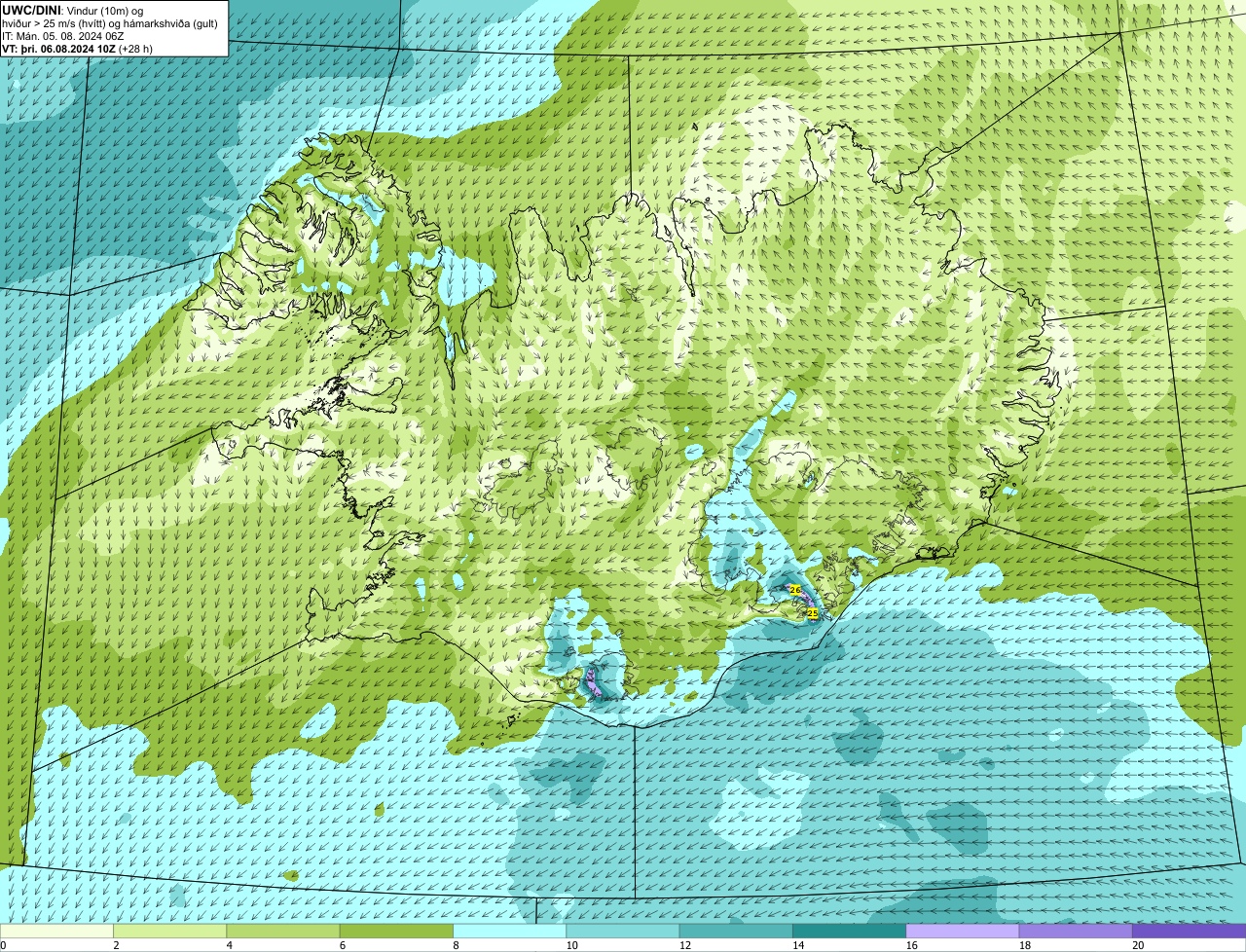
Task: Click the legend scale label '4'
Action: [229, 945]
